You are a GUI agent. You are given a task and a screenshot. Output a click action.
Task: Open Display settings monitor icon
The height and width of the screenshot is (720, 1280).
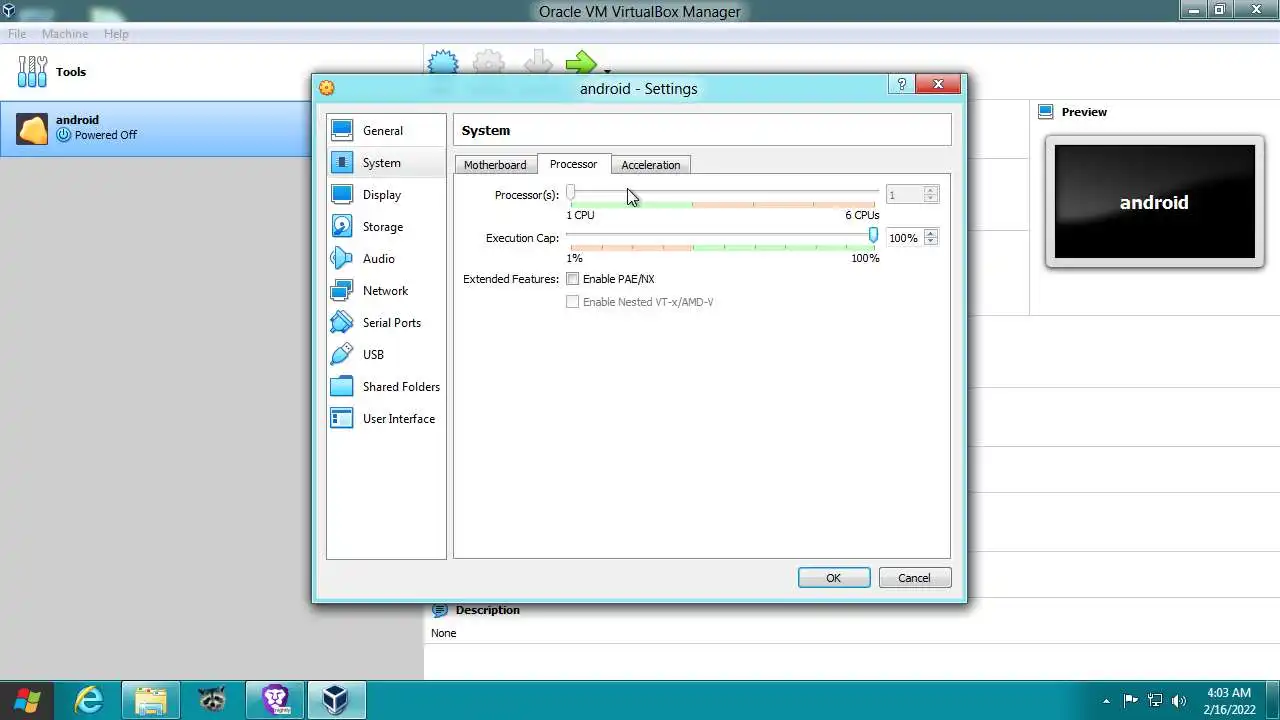tap(342, 194)
